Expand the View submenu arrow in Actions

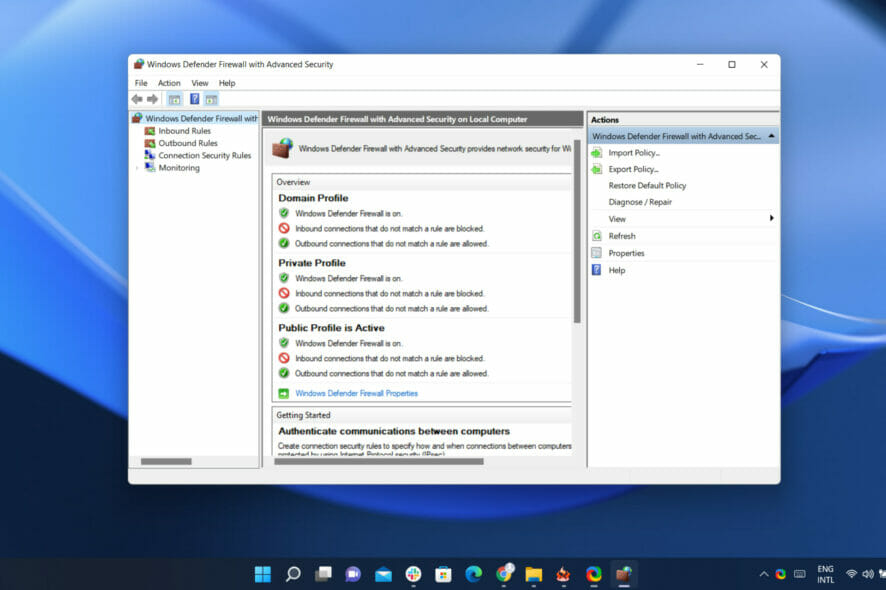(x=771, y=218)
